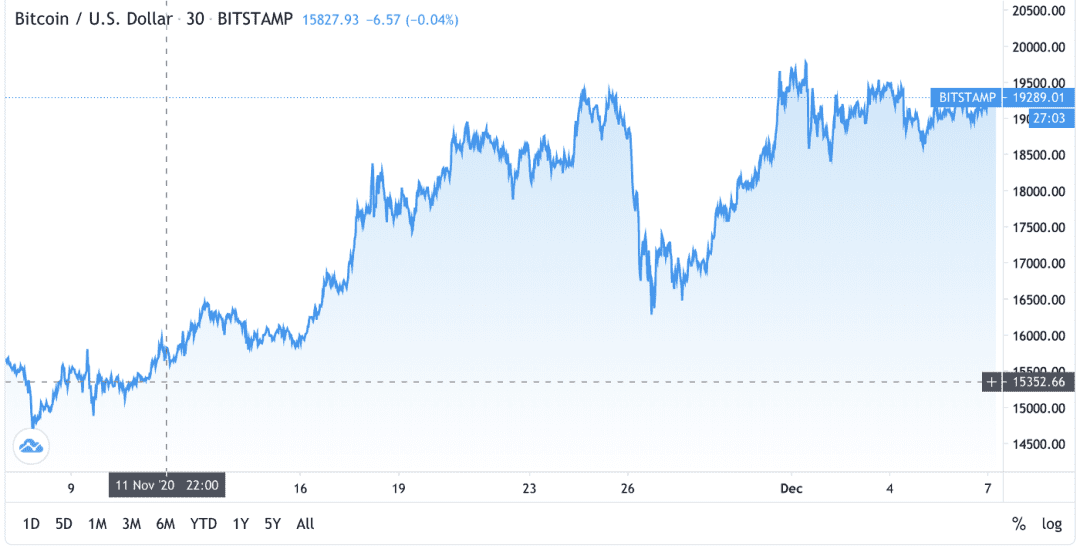Click the plus icon beside 15352.66
The image size is (1080, 549).
991,382
